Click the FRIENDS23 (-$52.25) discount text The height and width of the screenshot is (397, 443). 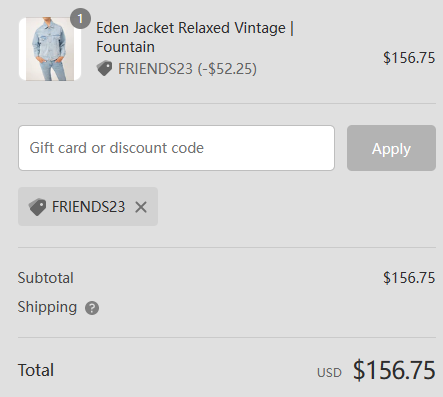point(187,69)
